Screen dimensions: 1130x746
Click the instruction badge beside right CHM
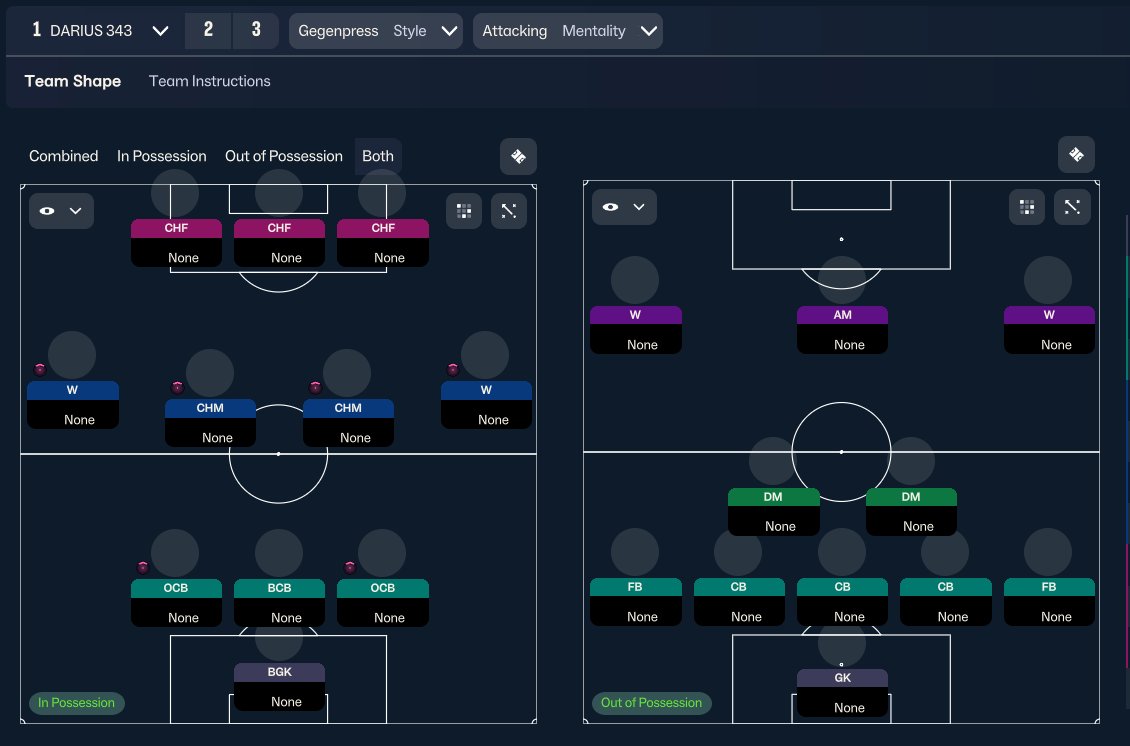click(x=315, y=387)
